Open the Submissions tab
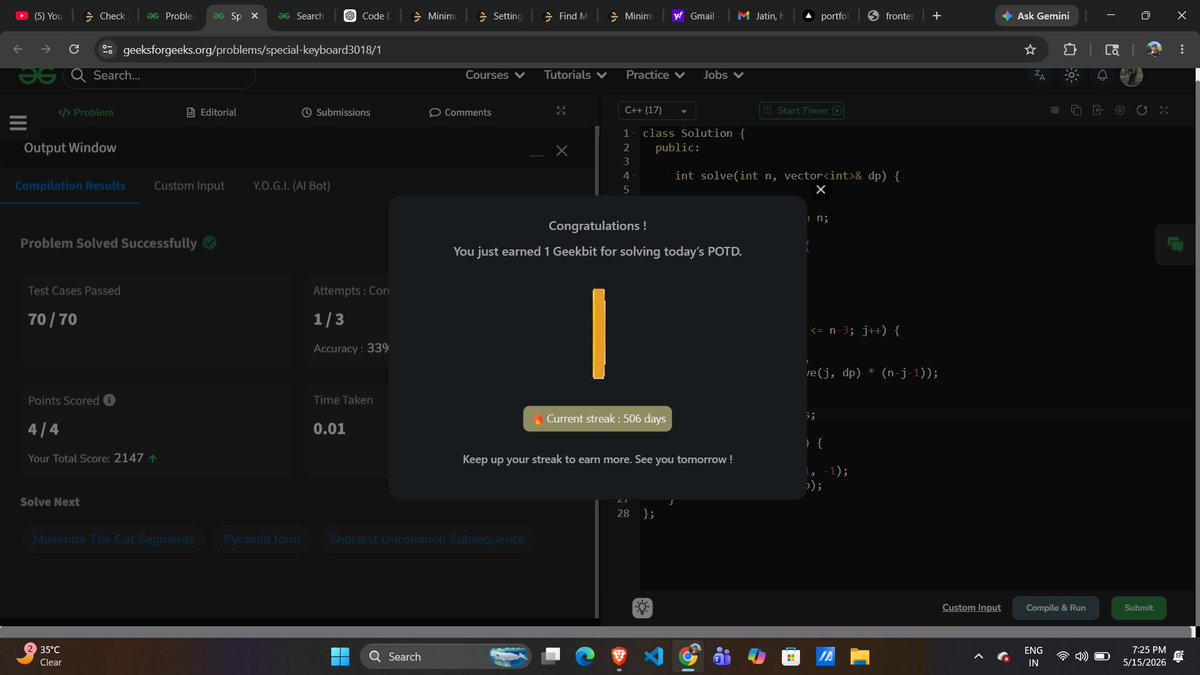The image size is (1200, 675). pos(336,112)
